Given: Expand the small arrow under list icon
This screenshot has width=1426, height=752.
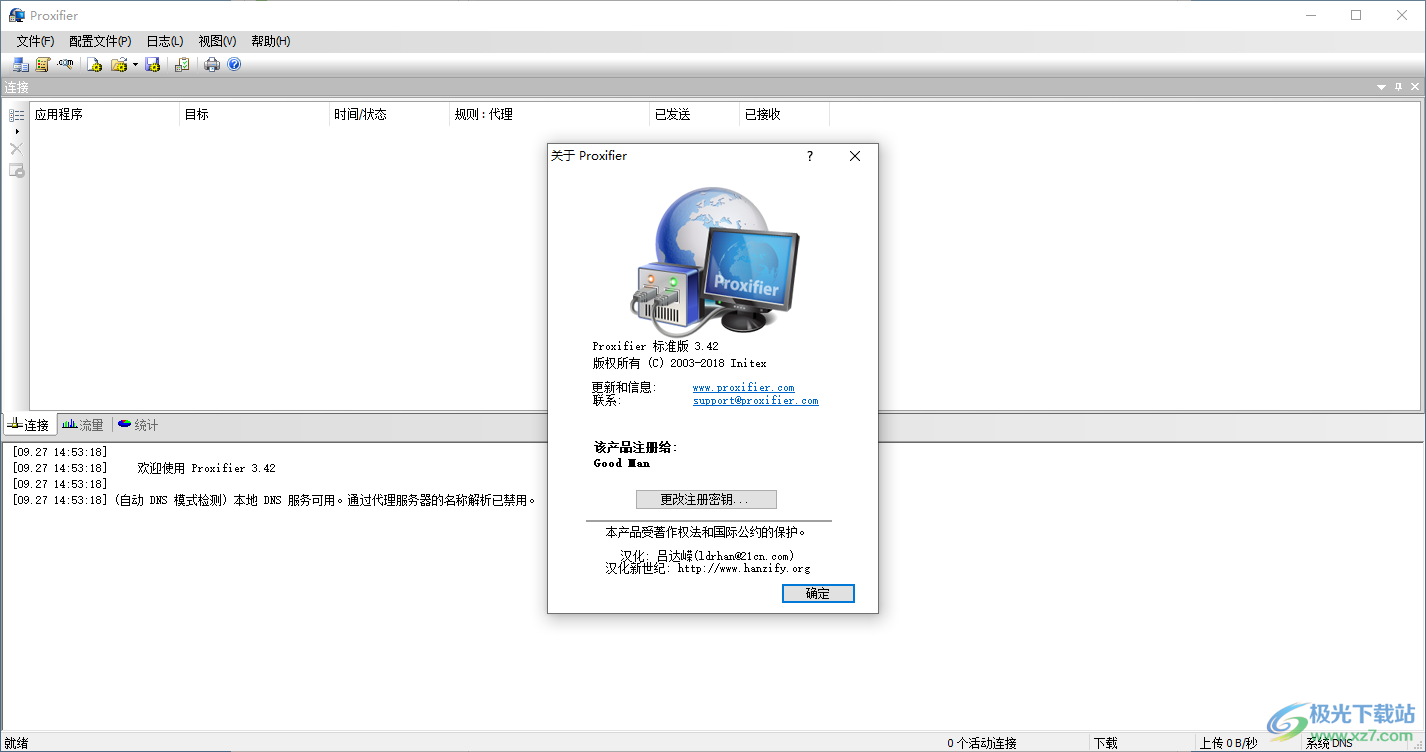Looking at the screenshot, I should [x=16, y=131].
